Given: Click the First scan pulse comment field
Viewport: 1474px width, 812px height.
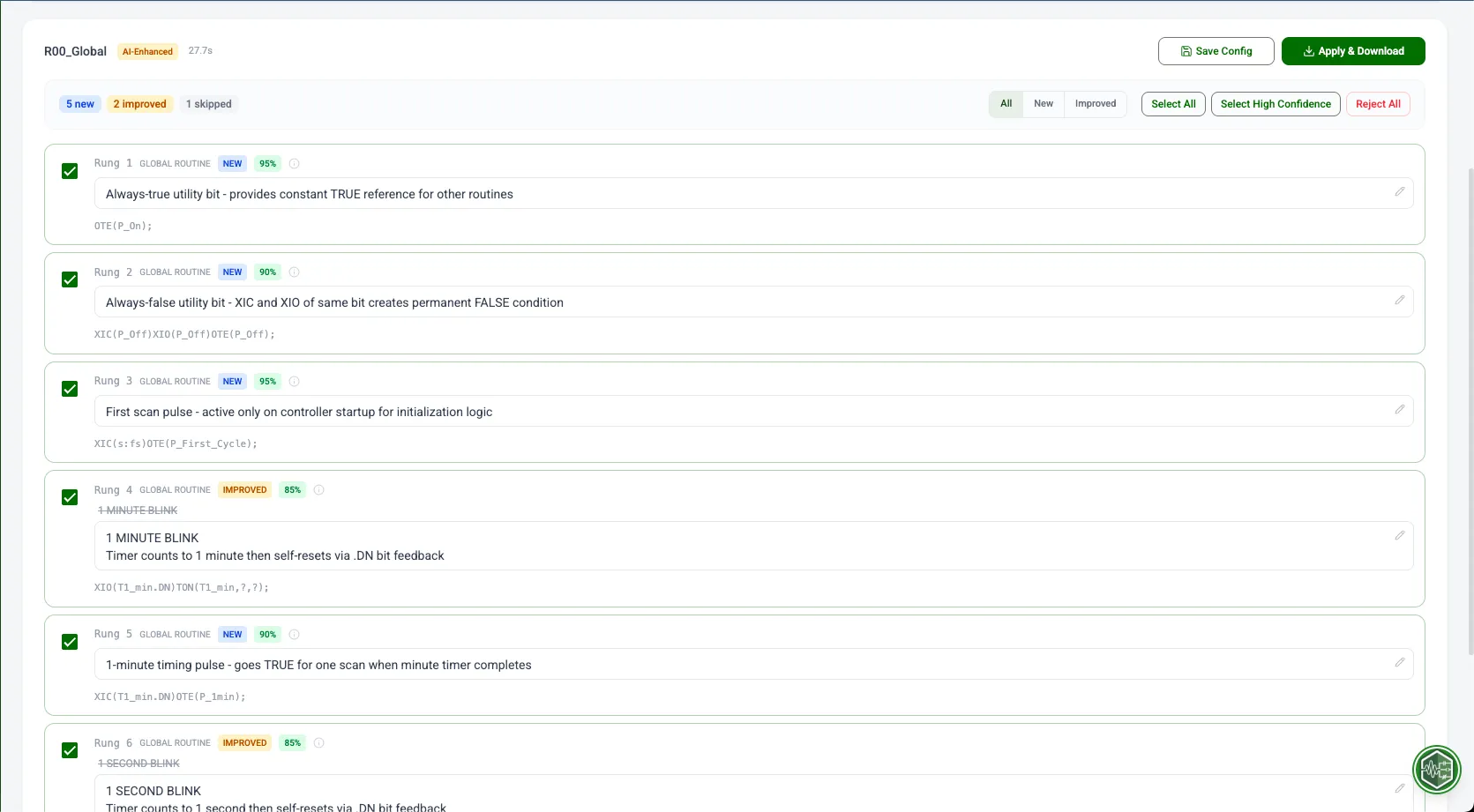Looking at the screenshot, I should click(x=753, y=412).
